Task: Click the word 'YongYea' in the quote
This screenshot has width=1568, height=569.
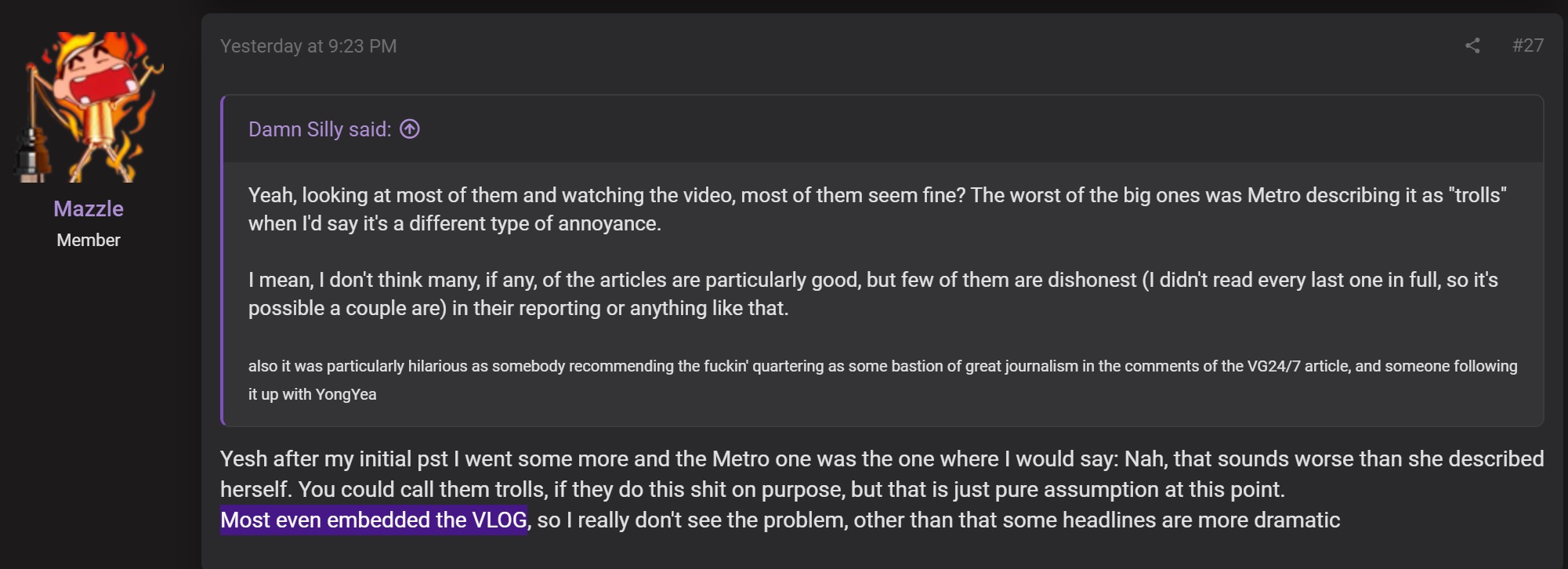Action: [346, 394]
